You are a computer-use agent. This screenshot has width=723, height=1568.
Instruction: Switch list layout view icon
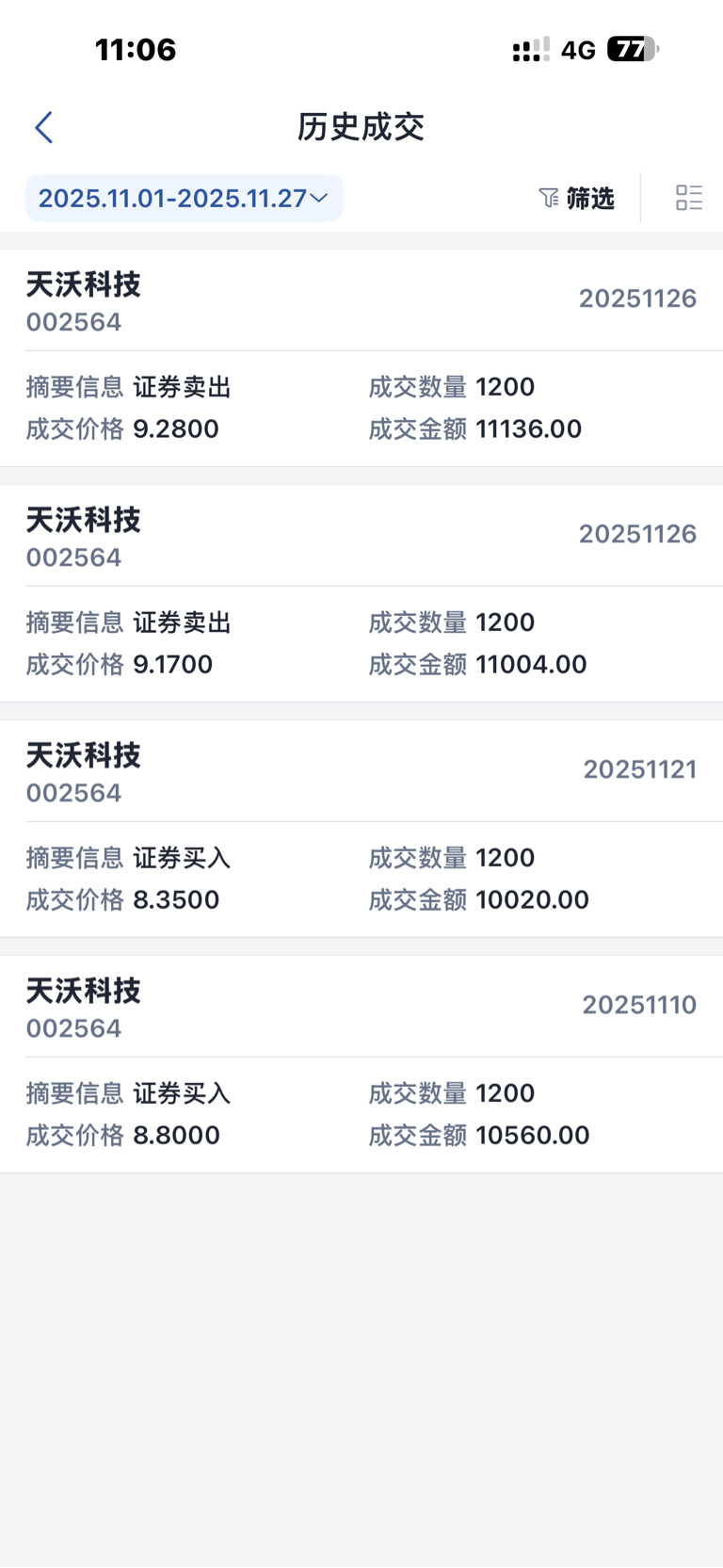[x=689, y=198]
